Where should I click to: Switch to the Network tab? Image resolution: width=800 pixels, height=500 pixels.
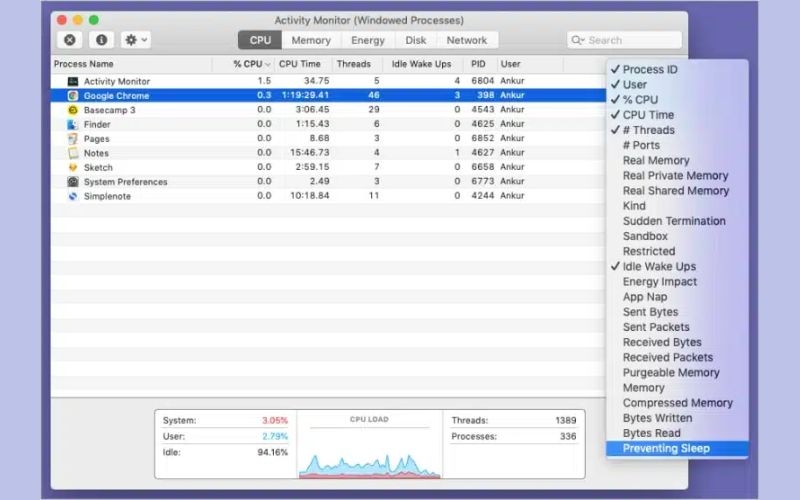tap(467, 40)
